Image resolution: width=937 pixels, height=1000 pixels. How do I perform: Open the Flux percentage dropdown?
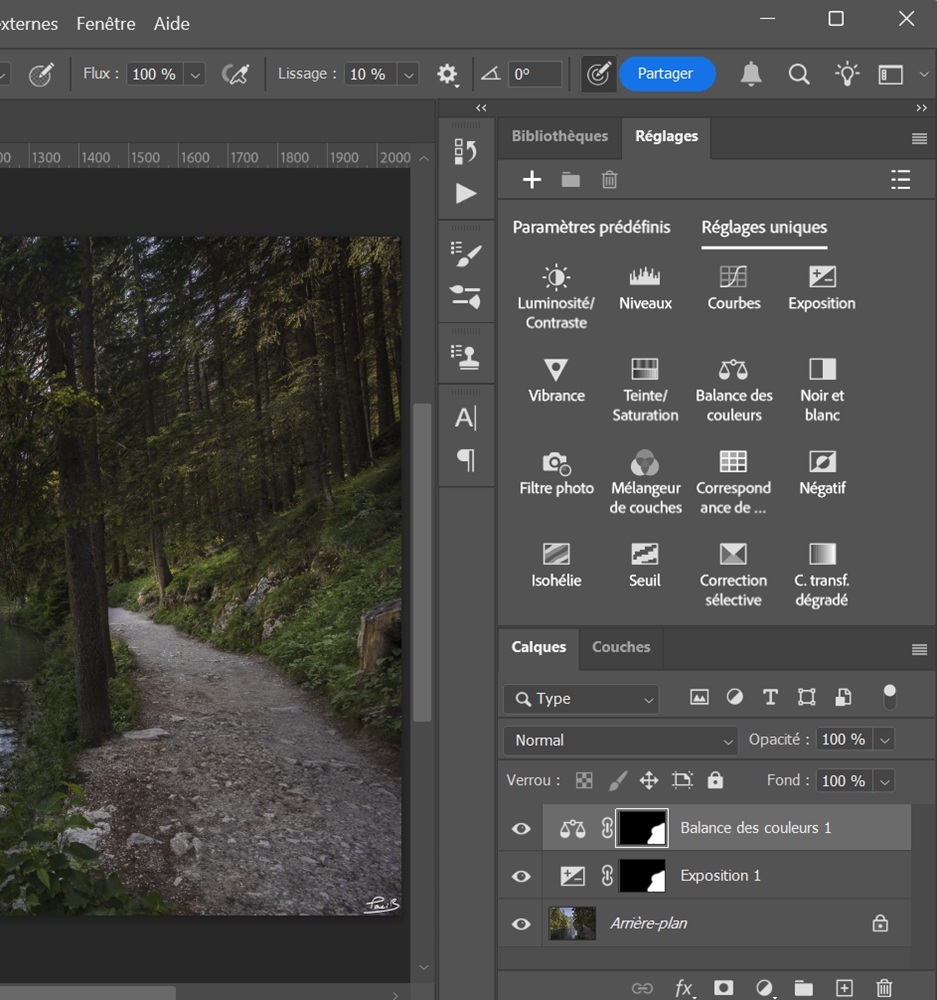tap(195, 75)
